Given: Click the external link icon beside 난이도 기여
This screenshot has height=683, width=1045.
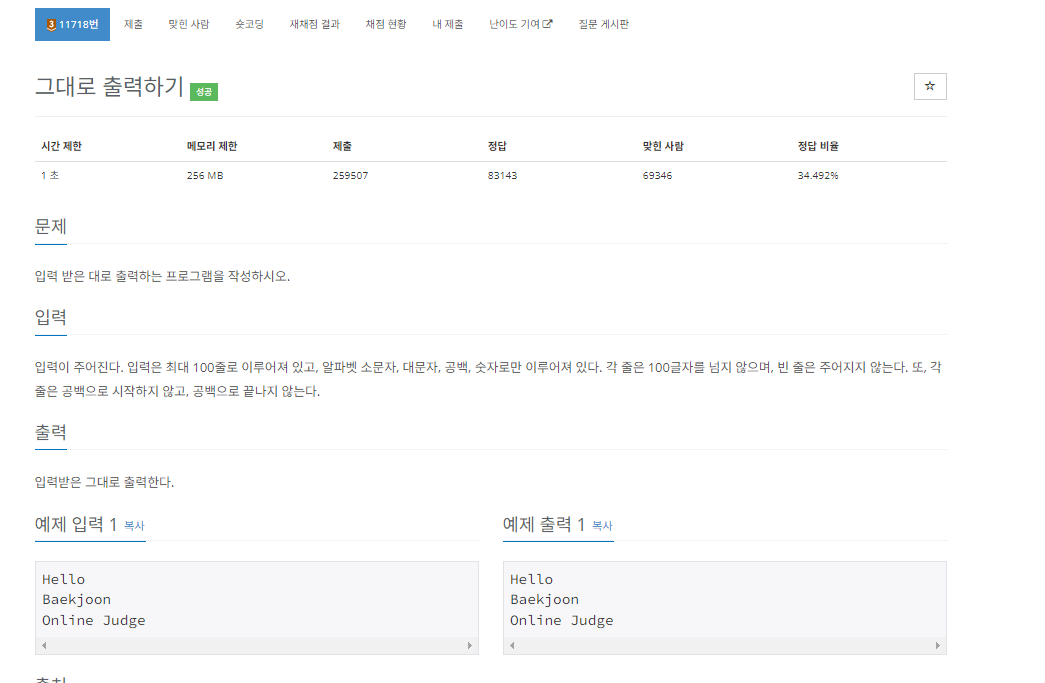Looking at the screenshot, I should (548, 24).
